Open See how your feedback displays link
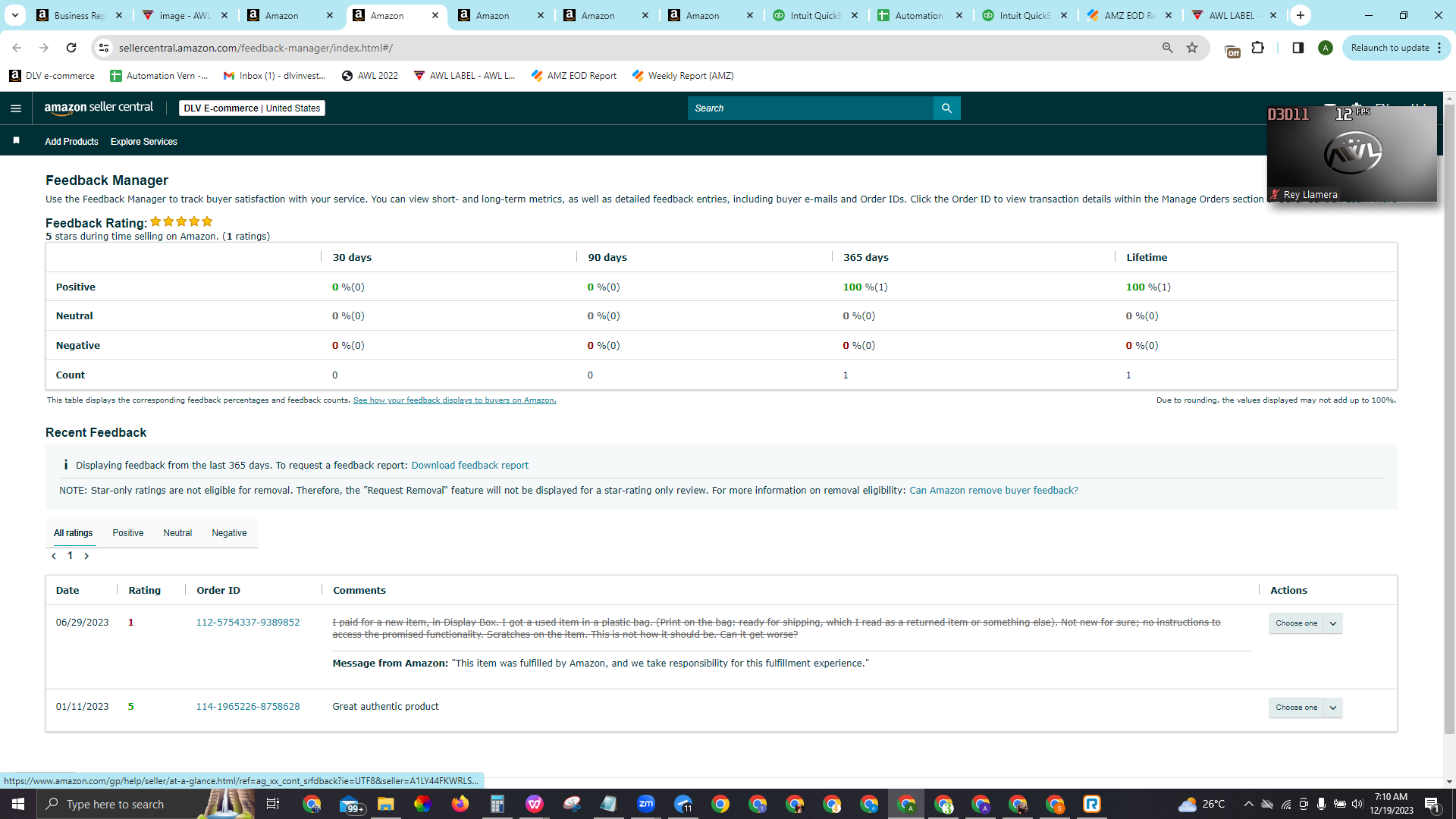 [x=454, y=400]
